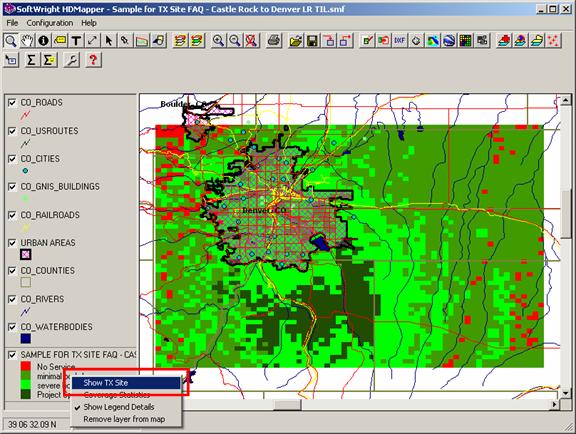Screen dimensions: 576x434
Task: Select the yellow label tag tool
Action: point(60,40)
